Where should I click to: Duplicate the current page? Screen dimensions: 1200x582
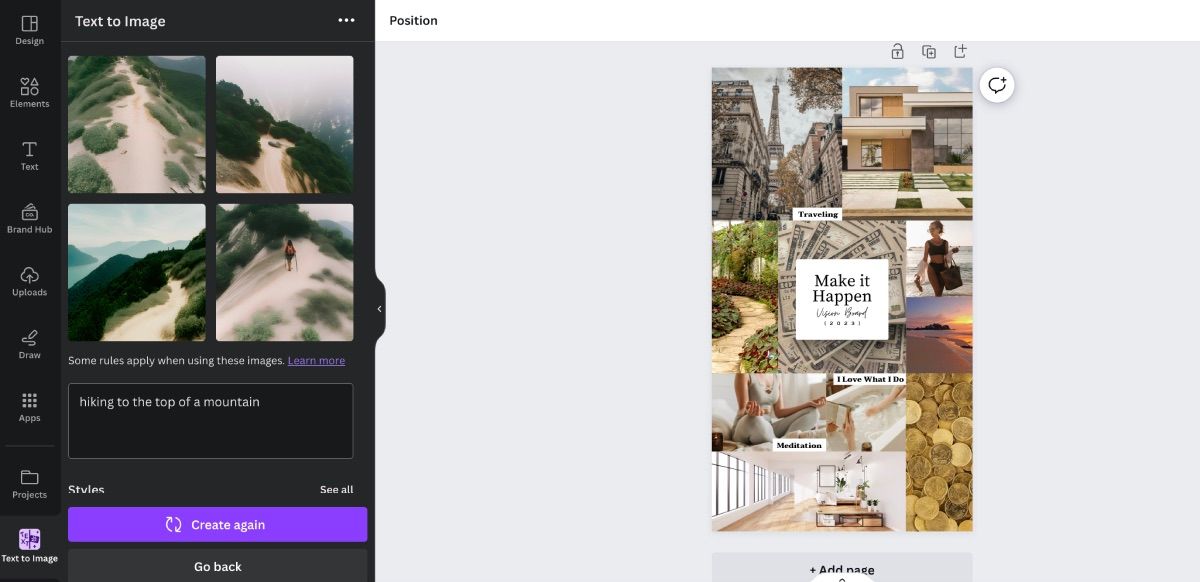929,50
